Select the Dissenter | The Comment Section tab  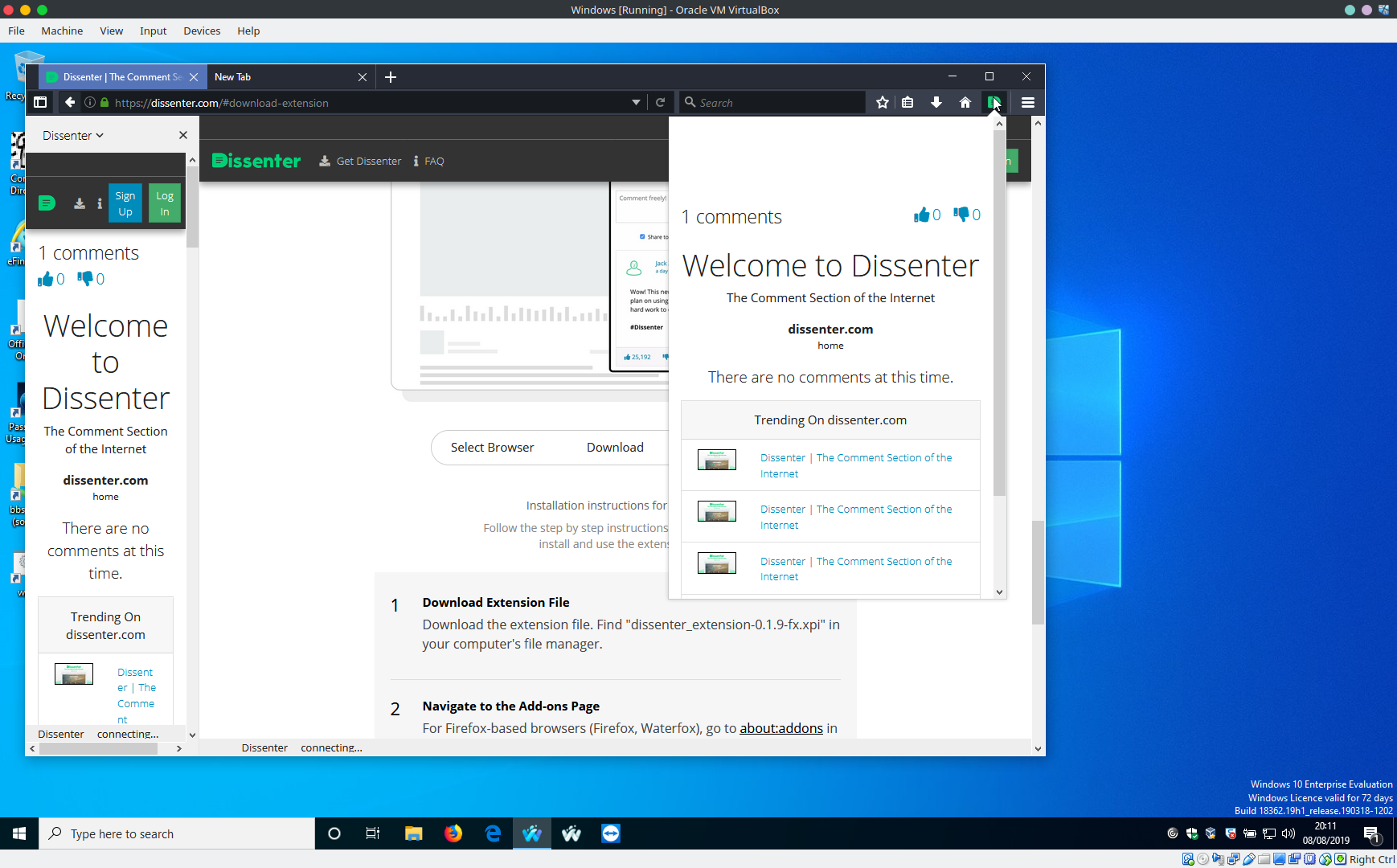[122, 77]
